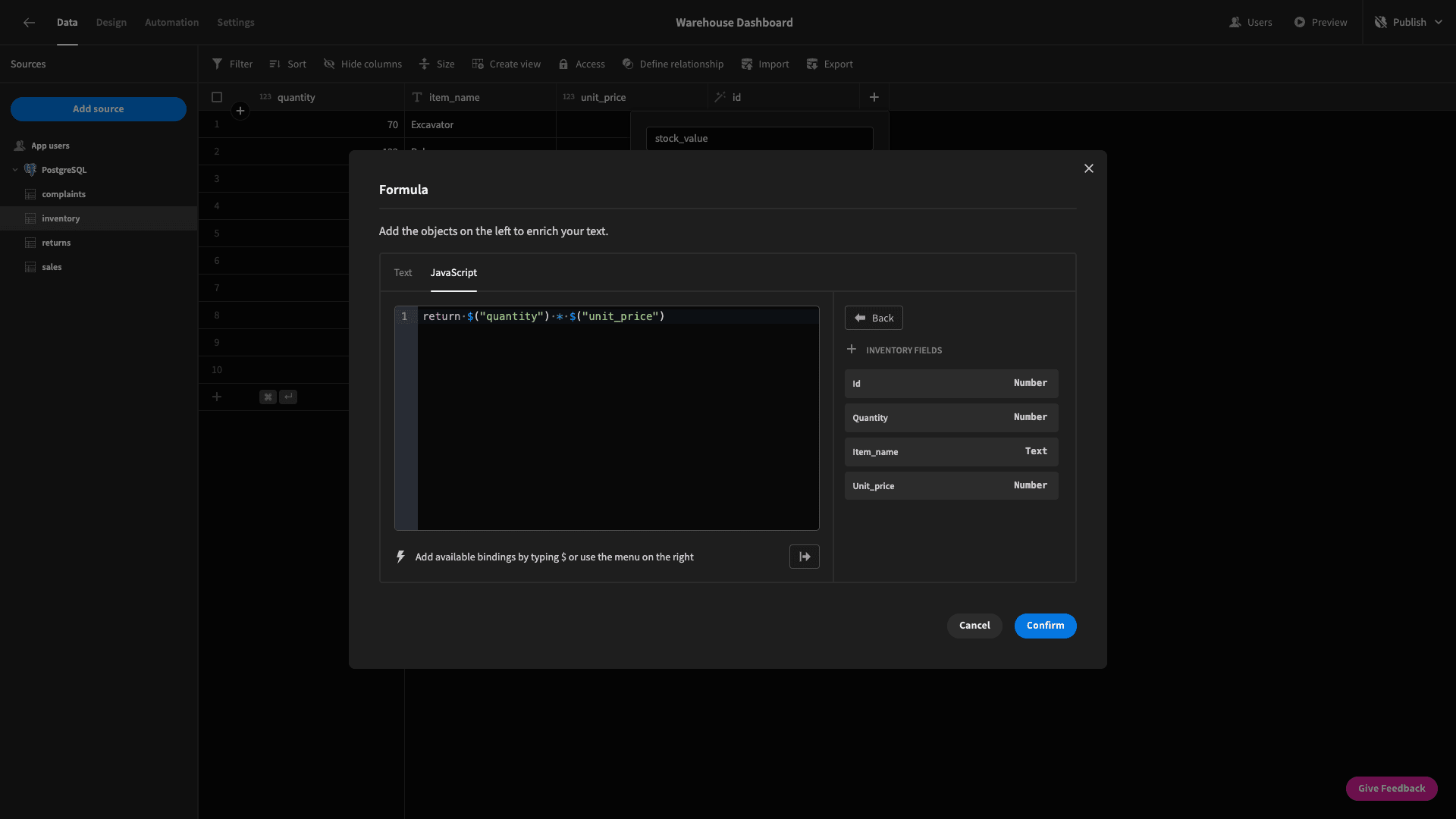1456x819 pixels.
Task: Click Create view in toolbar
Action: pos(506,64)
